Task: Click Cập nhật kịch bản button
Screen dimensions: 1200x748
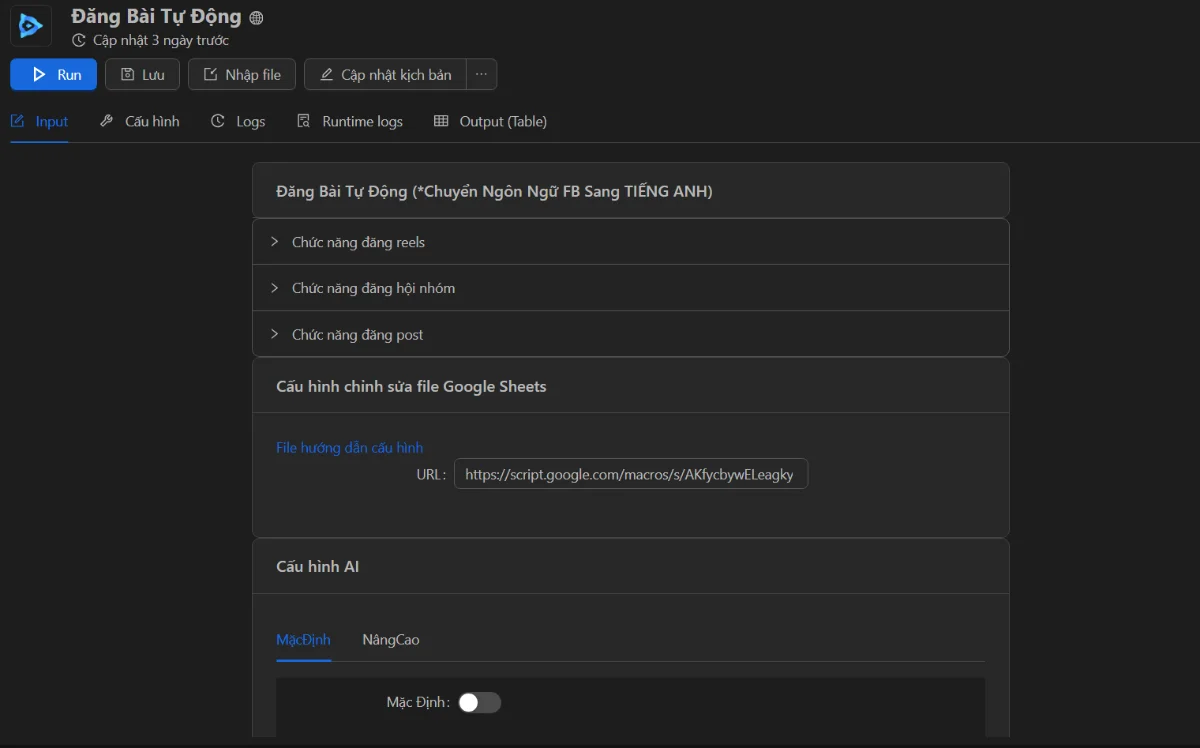Action: tap(385, 75)
